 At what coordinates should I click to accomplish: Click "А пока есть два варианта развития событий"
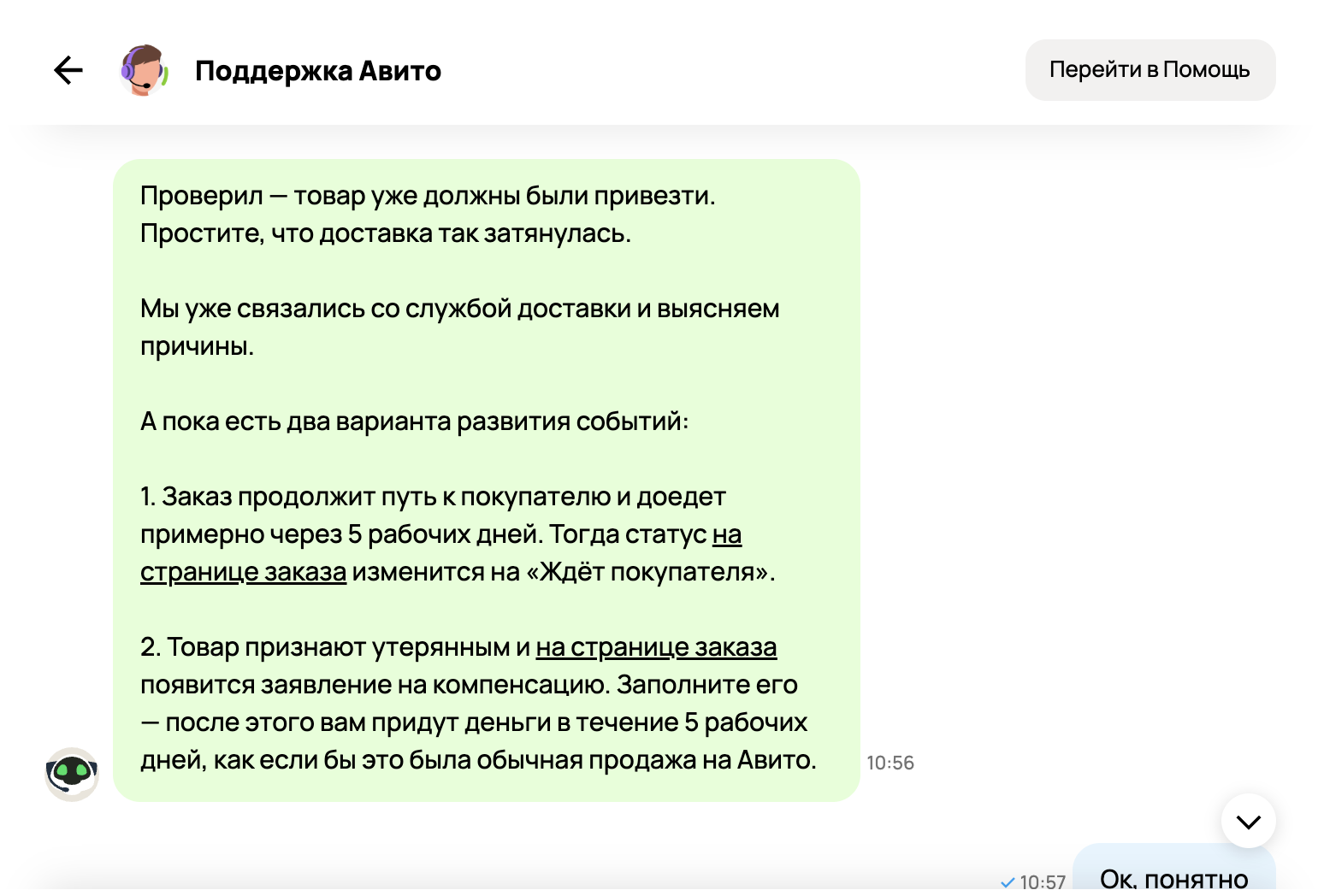414,421
